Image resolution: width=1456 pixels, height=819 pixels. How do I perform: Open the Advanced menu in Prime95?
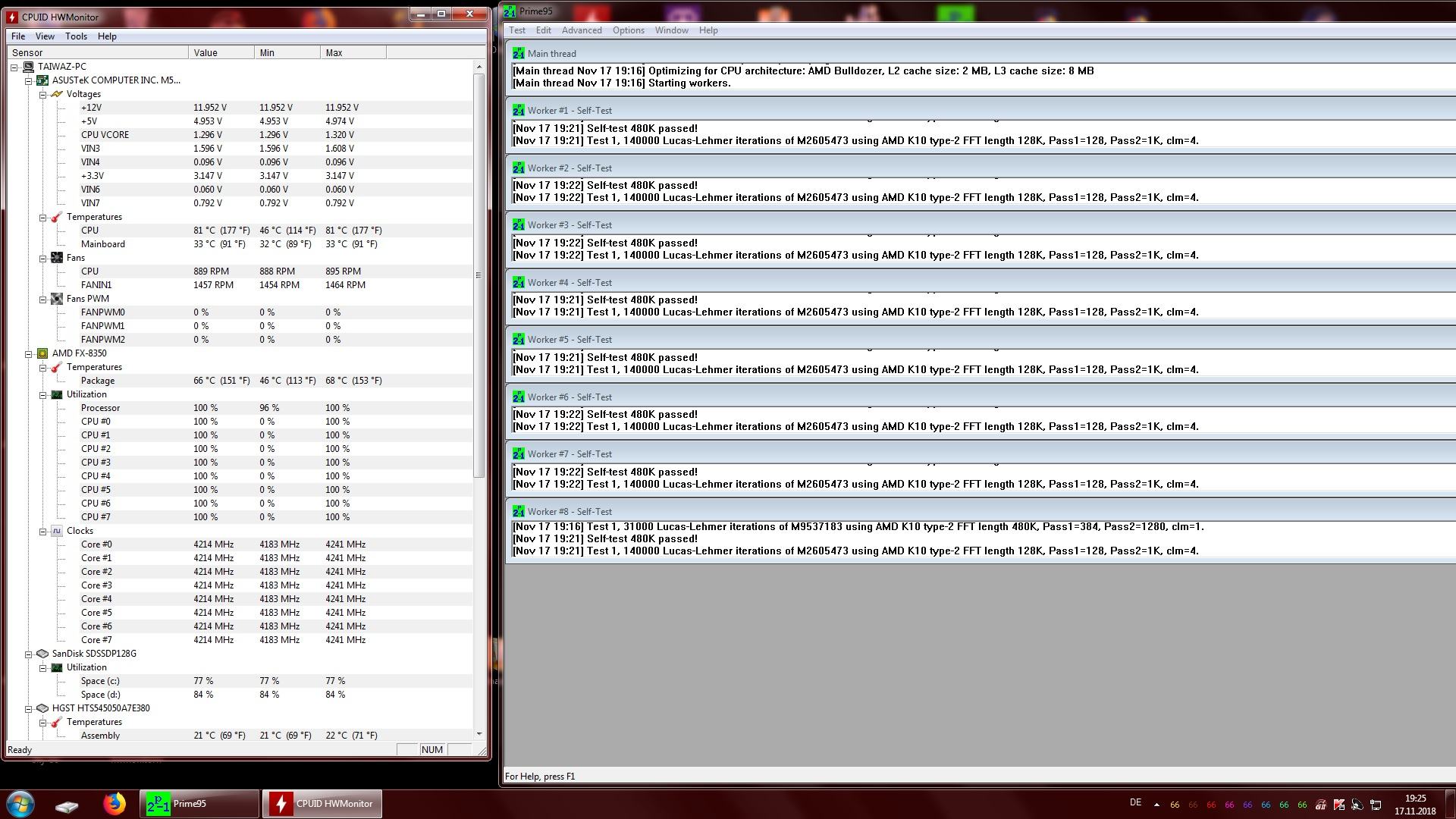(x=582, y=30)
